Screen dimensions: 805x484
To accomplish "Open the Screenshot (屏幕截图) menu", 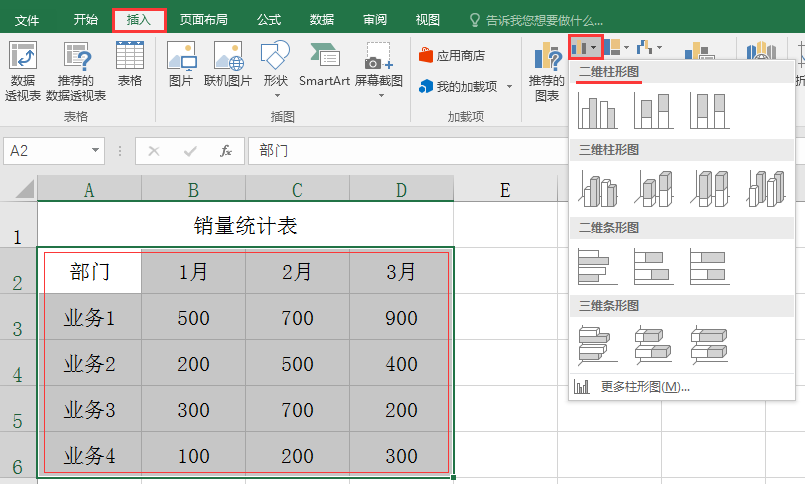I will coord(379,69).
